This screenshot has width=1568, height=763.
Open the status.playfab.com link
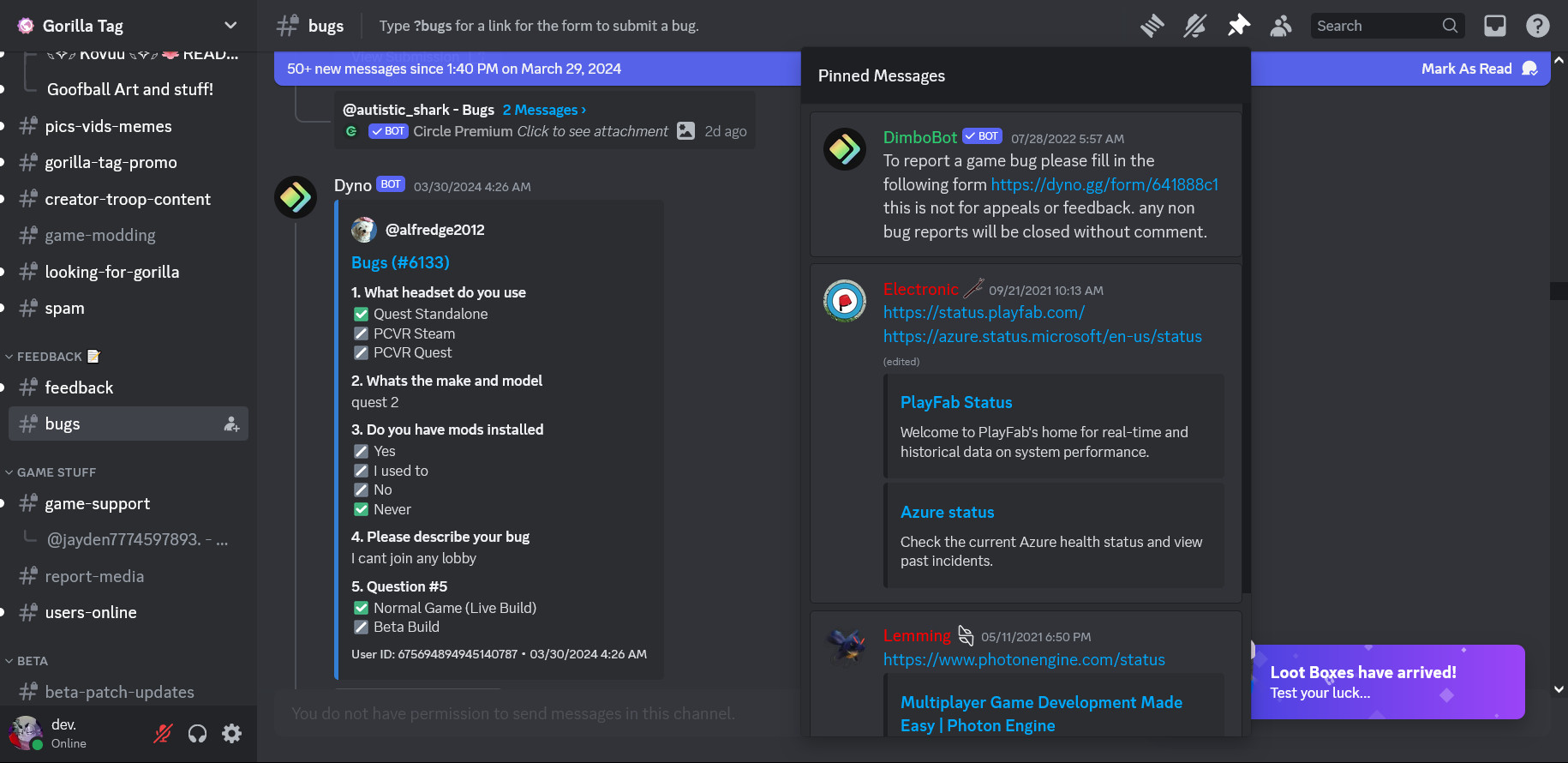pos(984,313)
